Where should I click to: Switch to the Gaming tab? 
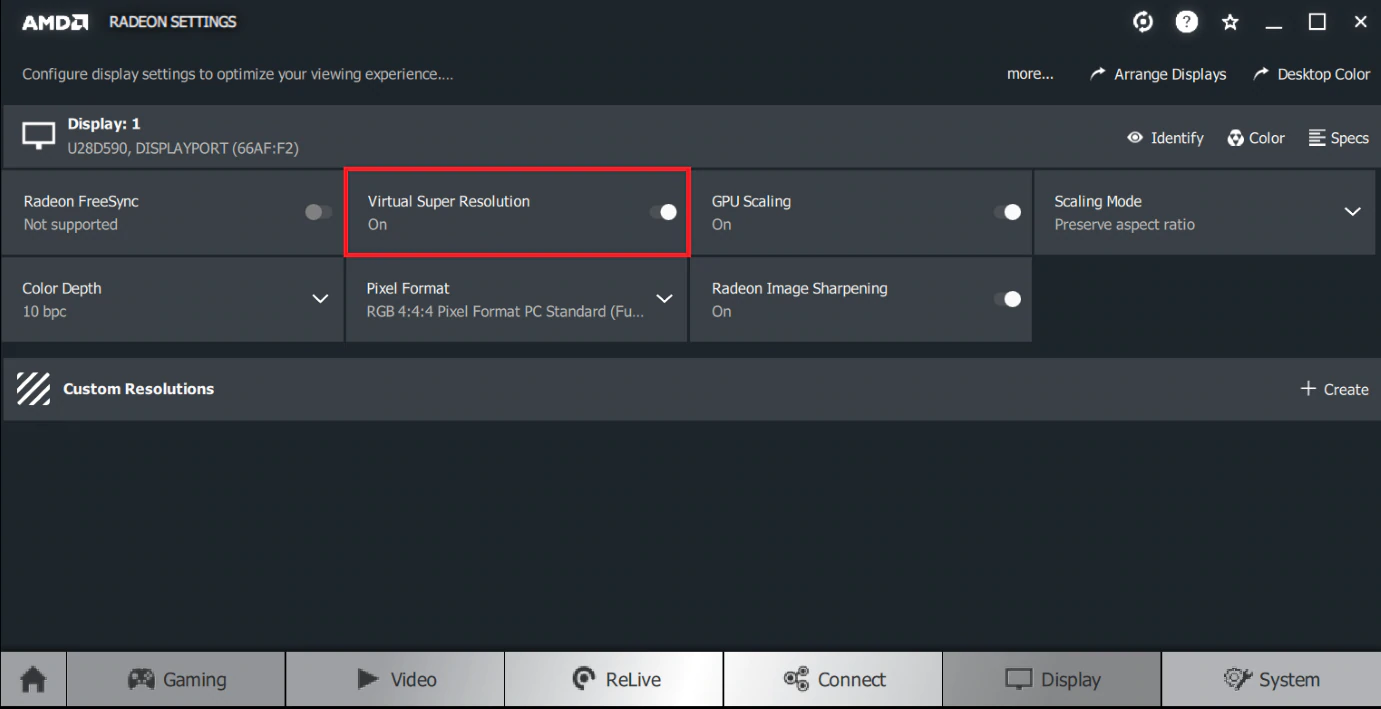click(x=177, y=680)
